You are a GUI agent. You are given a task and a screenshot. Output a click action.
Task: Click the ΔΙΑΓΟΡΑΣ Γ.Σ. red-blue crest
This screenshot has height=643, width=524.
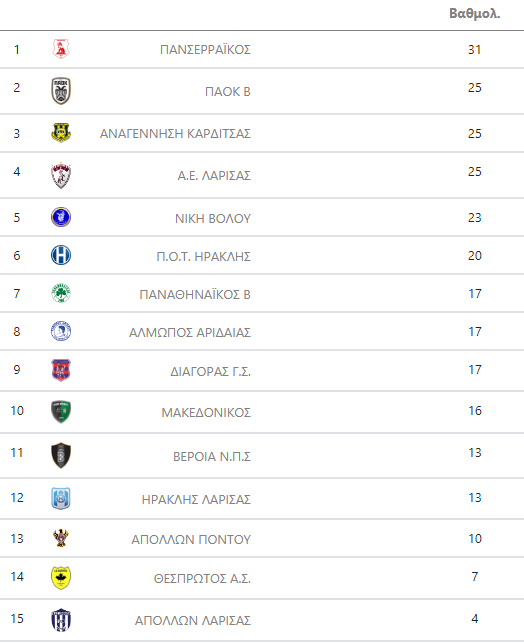pyautogui.click(x=61, y=370)
